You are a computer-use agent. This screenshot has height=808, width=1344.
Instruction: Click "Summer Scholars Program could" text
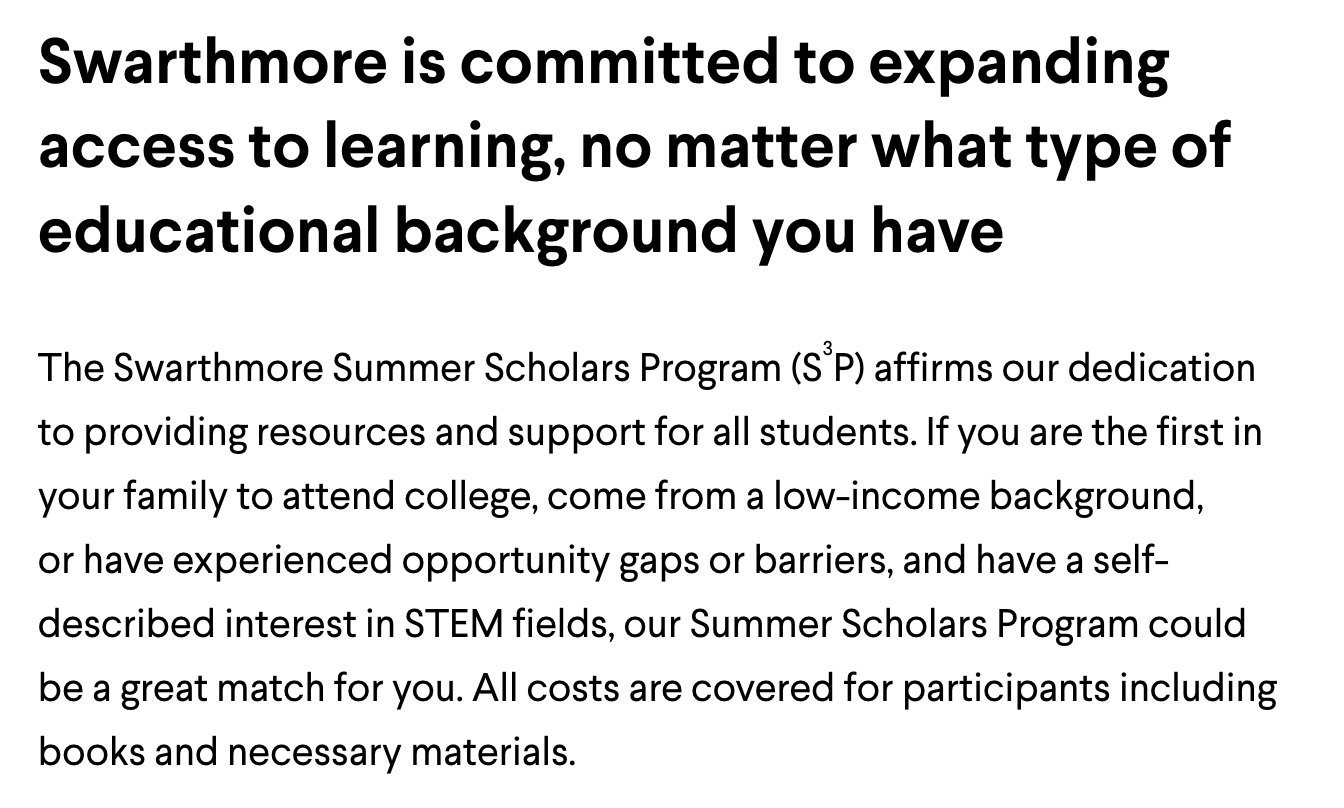[x=968, y=625]
